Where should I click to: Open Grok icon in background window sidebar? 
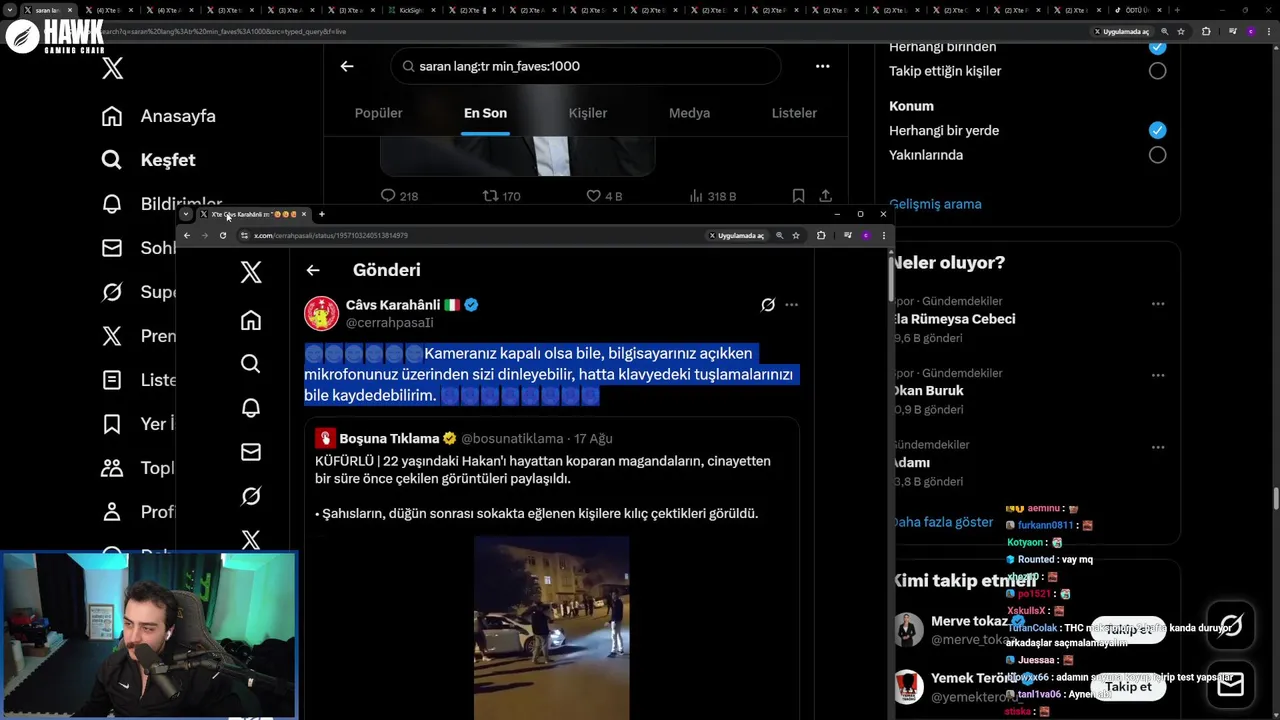tap(112, 292)
